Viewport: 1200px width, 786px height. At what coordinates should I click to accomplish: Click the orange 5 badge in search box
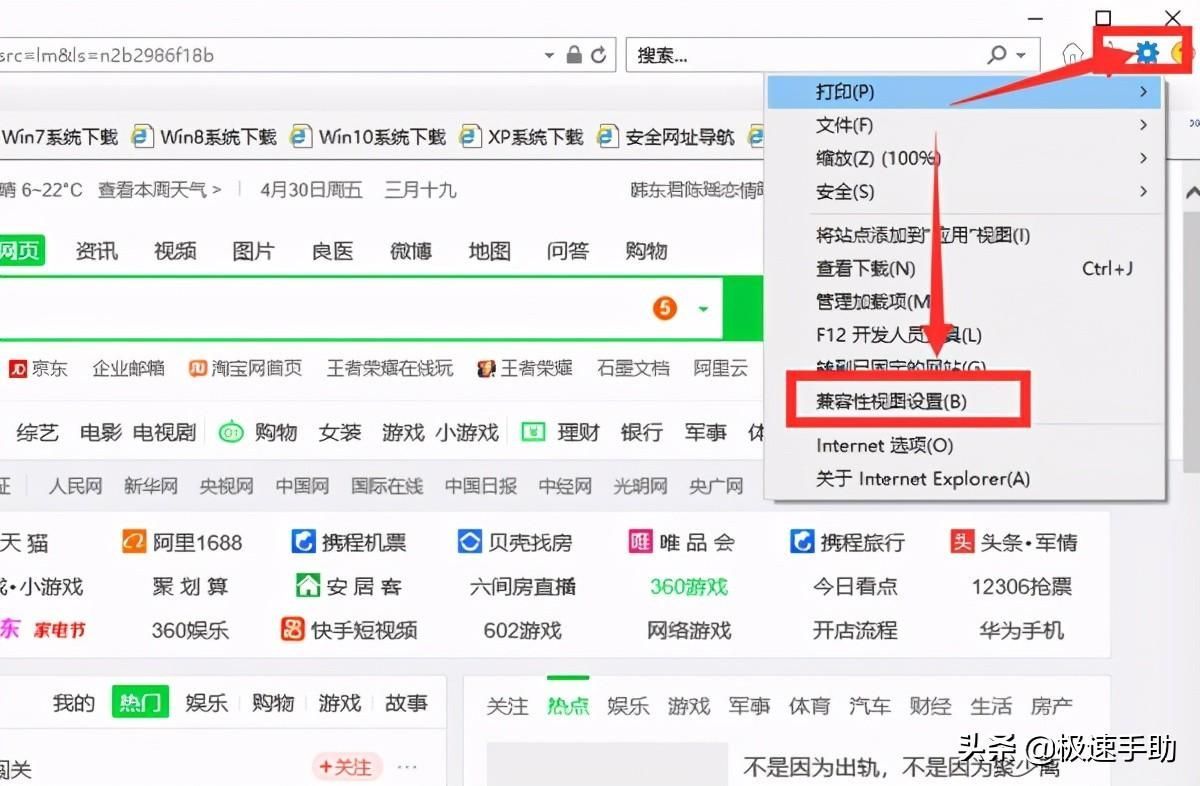click(x=665, y=308)
